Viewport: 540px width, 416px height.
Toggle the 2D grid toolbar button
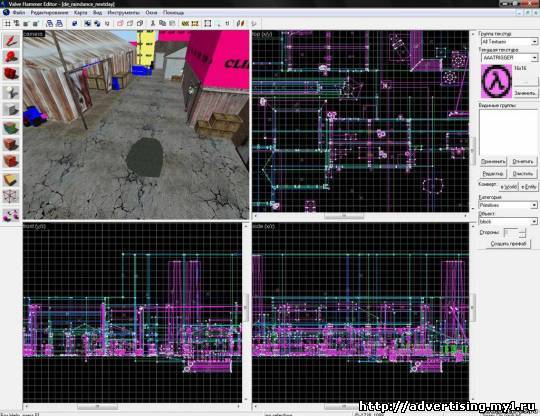7,23
